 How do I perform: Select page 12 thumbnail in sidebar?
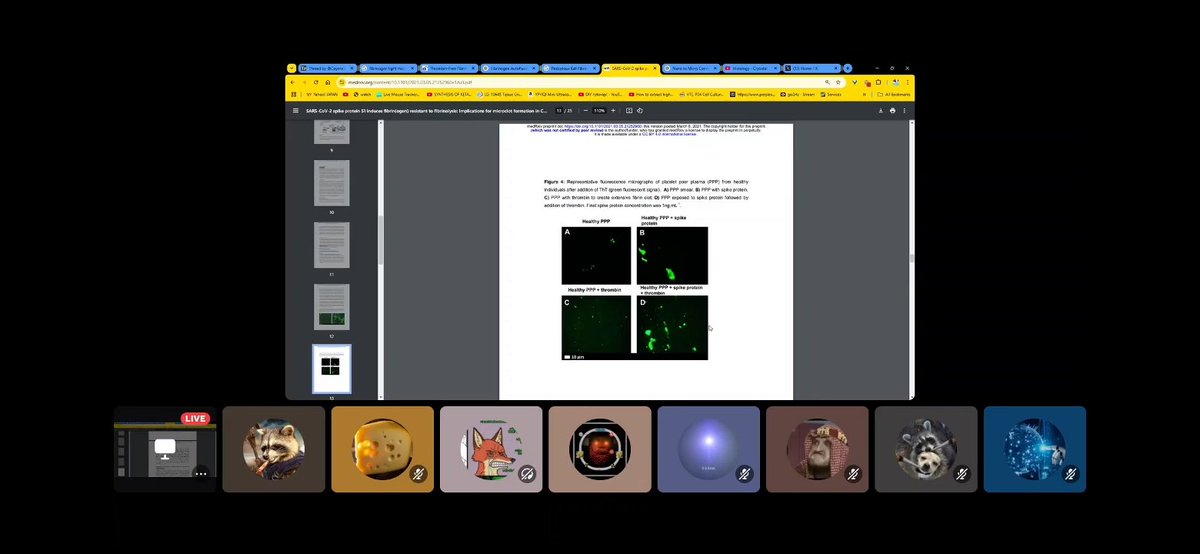[331, 306]
